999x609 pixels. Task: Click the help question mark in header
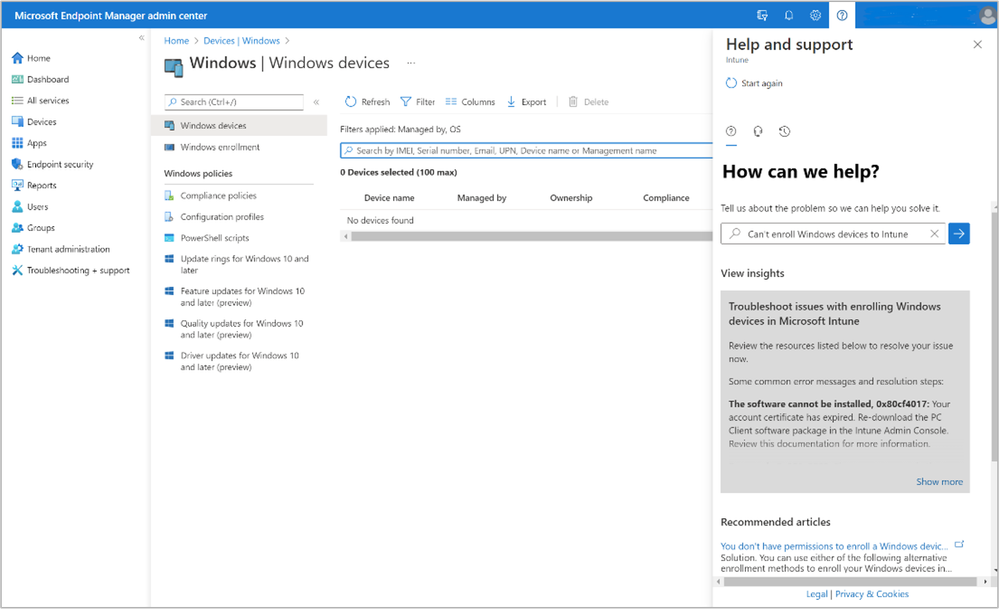tap(842, 15)
